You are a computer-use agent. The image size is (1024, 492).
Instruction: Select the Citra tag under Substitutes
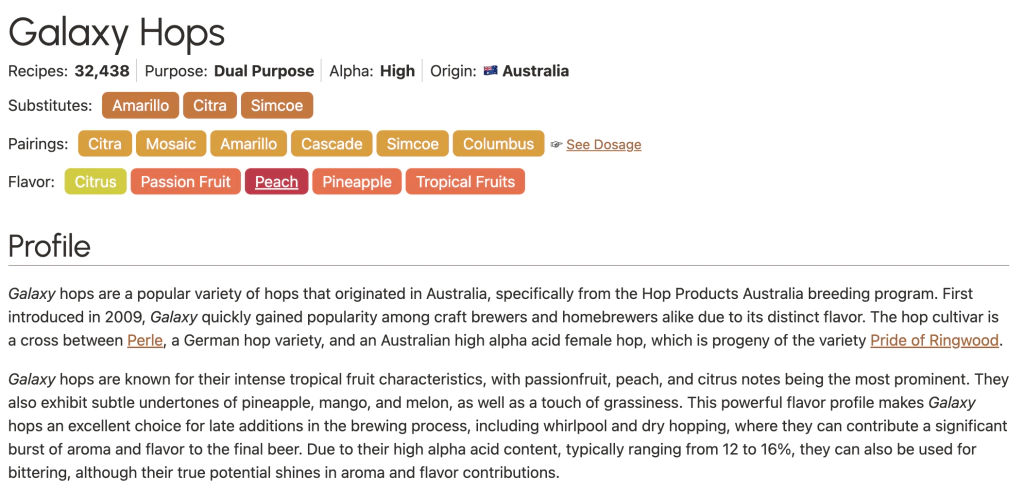click(210, 106)
